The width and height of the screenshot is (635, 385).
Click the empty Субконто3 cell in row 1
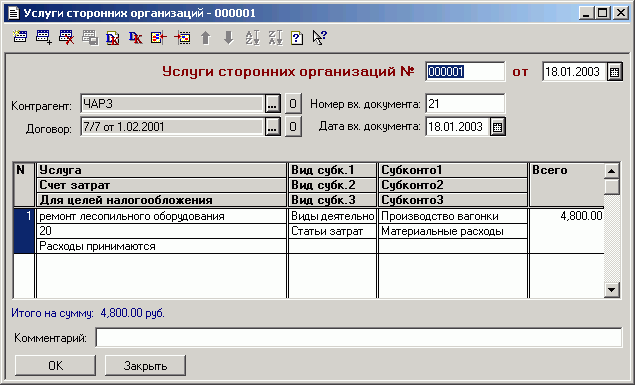(453, 246)
